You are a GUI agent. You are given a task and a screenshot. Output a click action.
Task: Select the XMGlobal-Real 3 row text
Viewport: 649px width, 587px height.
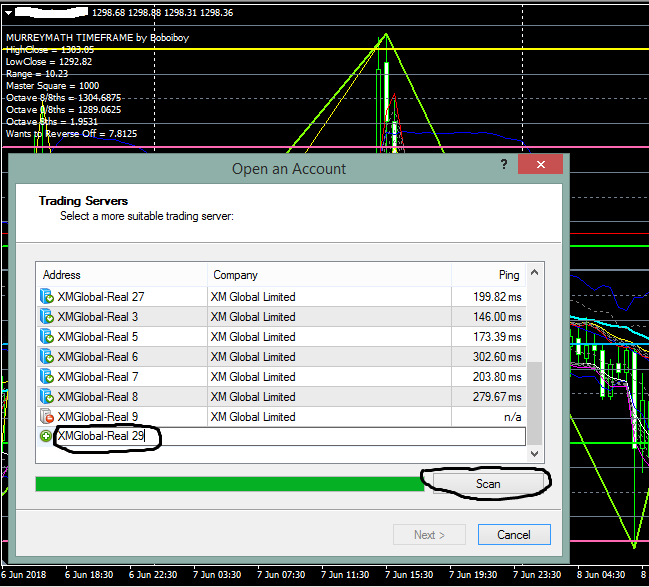pos(98,317)
